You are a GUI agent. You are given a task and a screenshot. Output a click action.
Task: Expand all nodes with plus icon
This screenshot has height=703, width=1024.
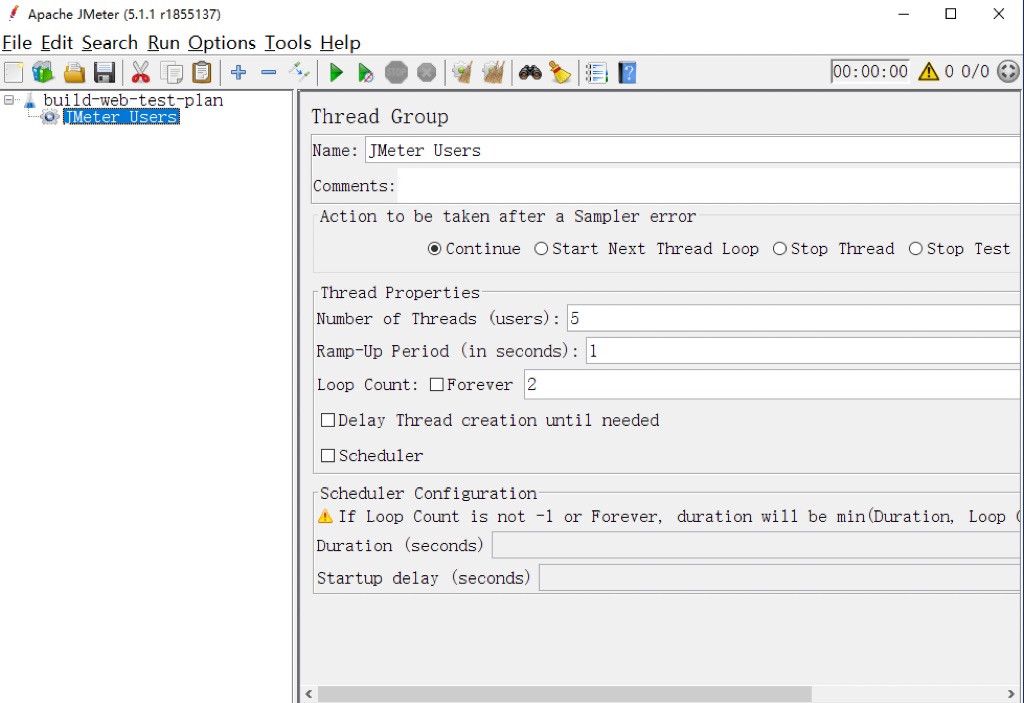238,72
